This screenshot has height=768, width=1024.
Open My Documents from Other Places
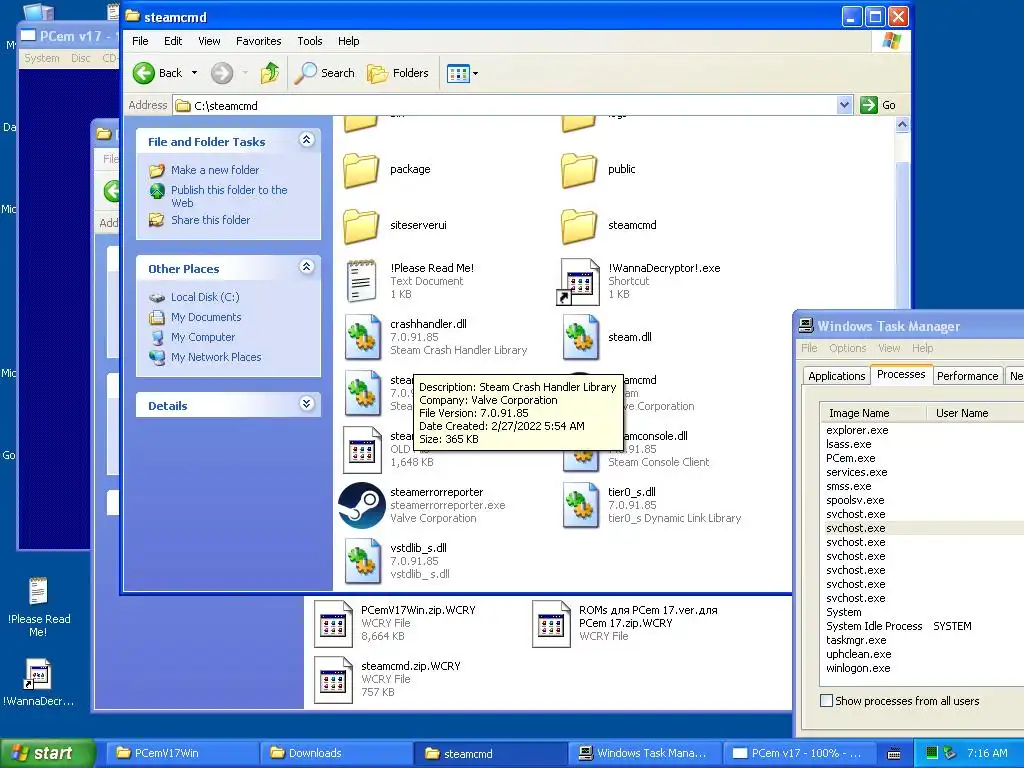pos(206,317)
